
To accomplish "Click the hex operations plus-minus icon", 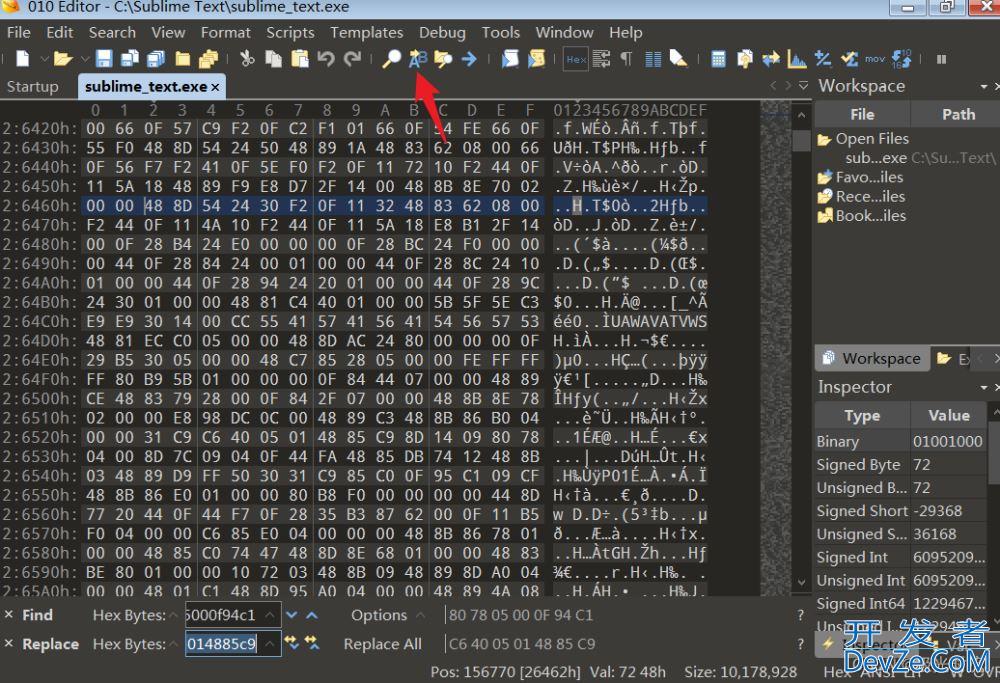I will coord(823,59).
